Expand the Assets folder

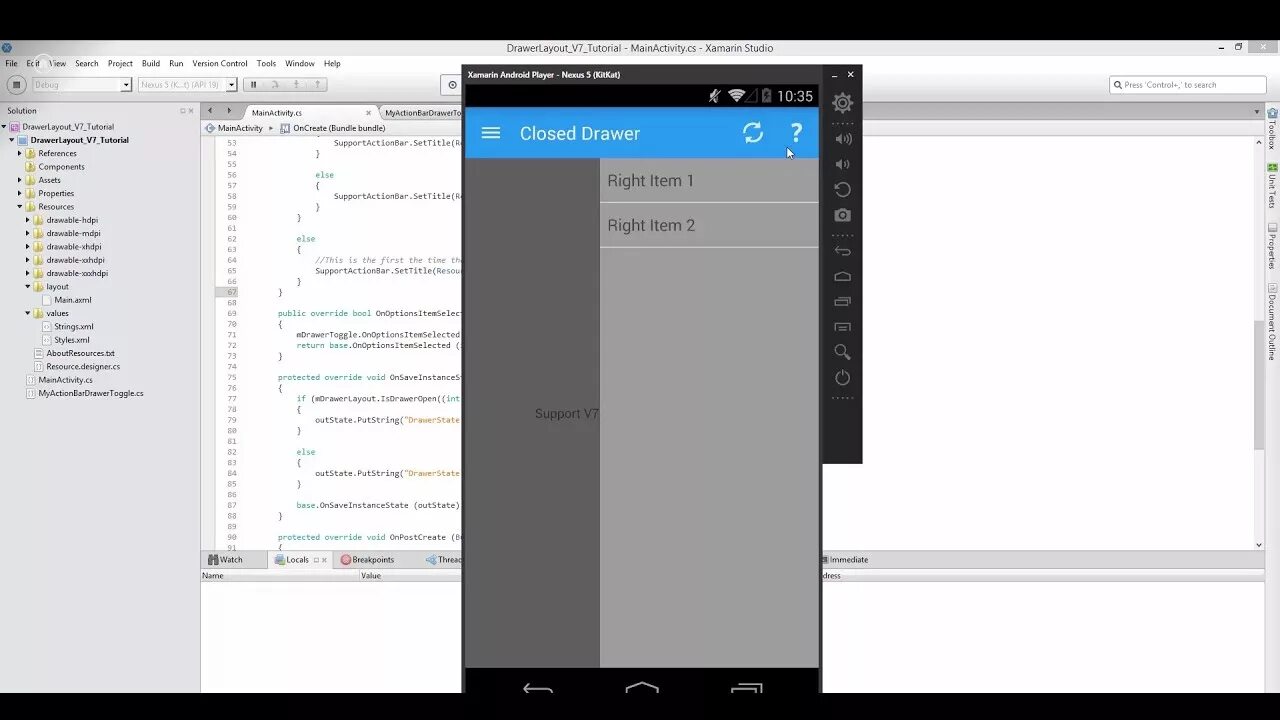coord(20,180)
